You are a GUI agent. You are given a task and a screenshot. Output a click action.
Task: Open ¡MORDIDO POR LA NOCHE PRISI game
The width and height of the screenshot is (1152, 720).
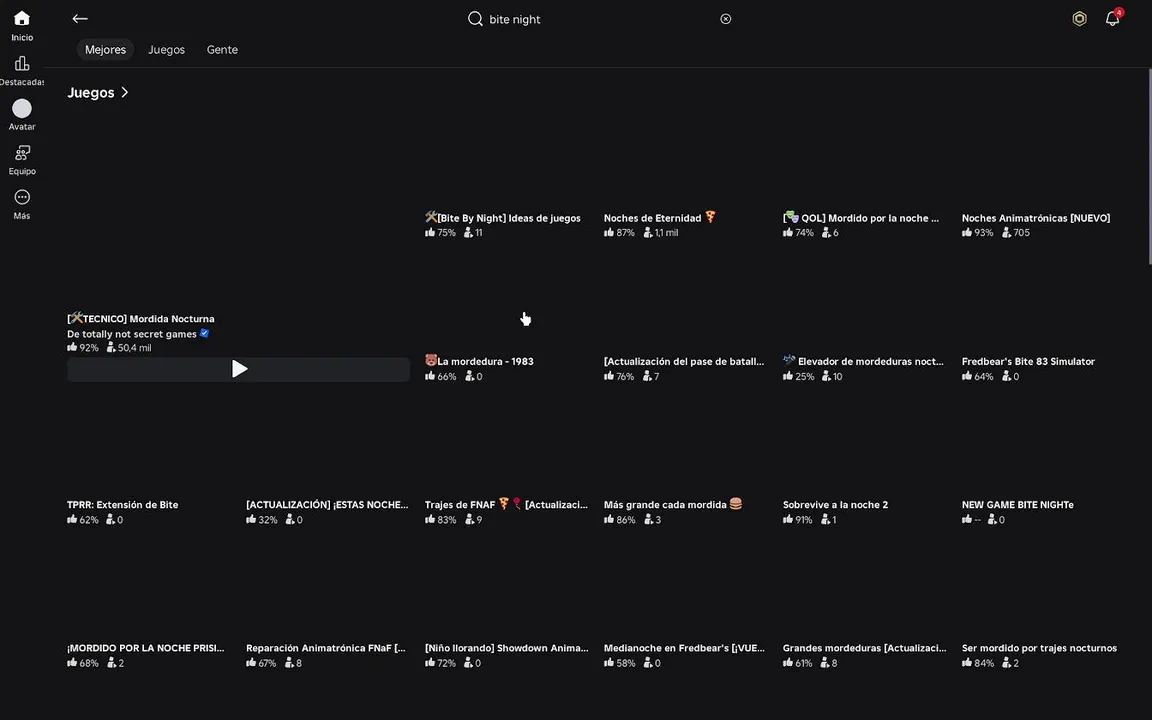(x=145, y=647)
